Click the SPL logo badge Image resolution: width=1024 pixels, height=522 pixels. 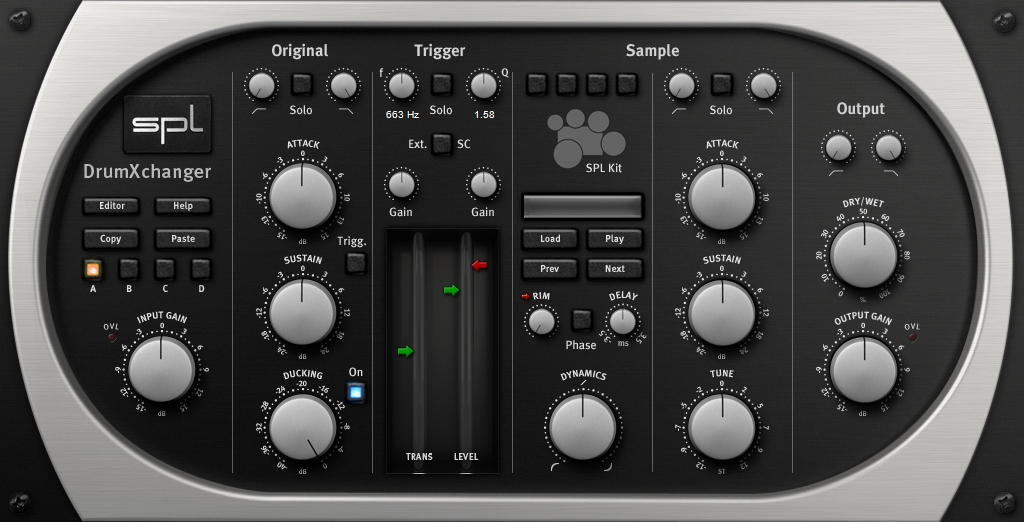coord(168,124)
